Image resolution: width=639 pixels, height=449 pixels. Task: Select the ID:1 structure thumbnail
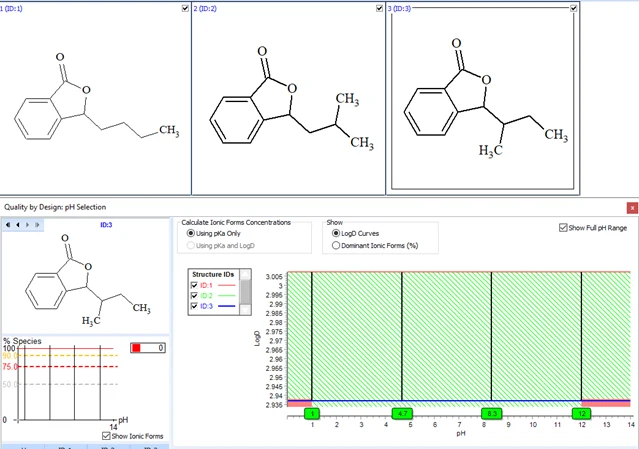[95, 98]
